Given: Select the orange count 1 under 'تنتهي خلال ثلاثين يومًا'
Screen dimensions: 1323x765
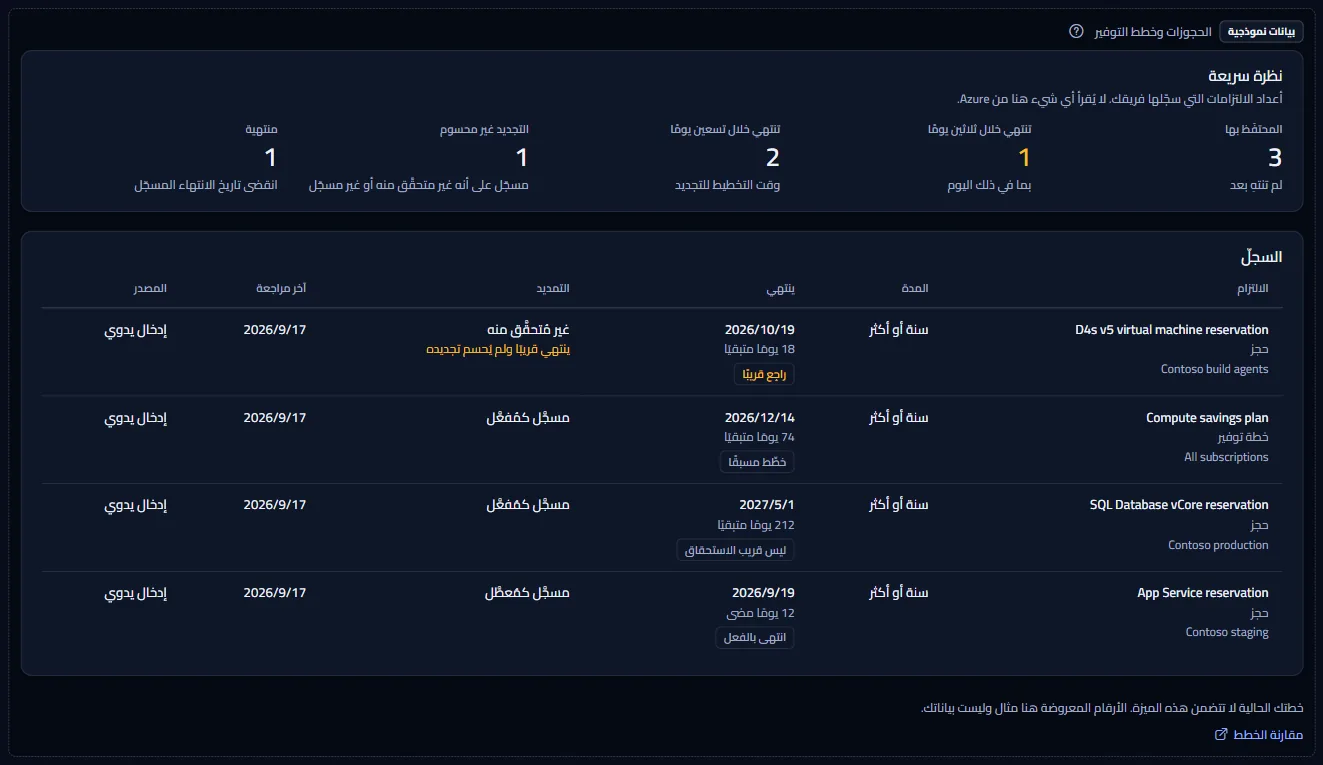Looking at the screenshot, I should pos(1024,157).
